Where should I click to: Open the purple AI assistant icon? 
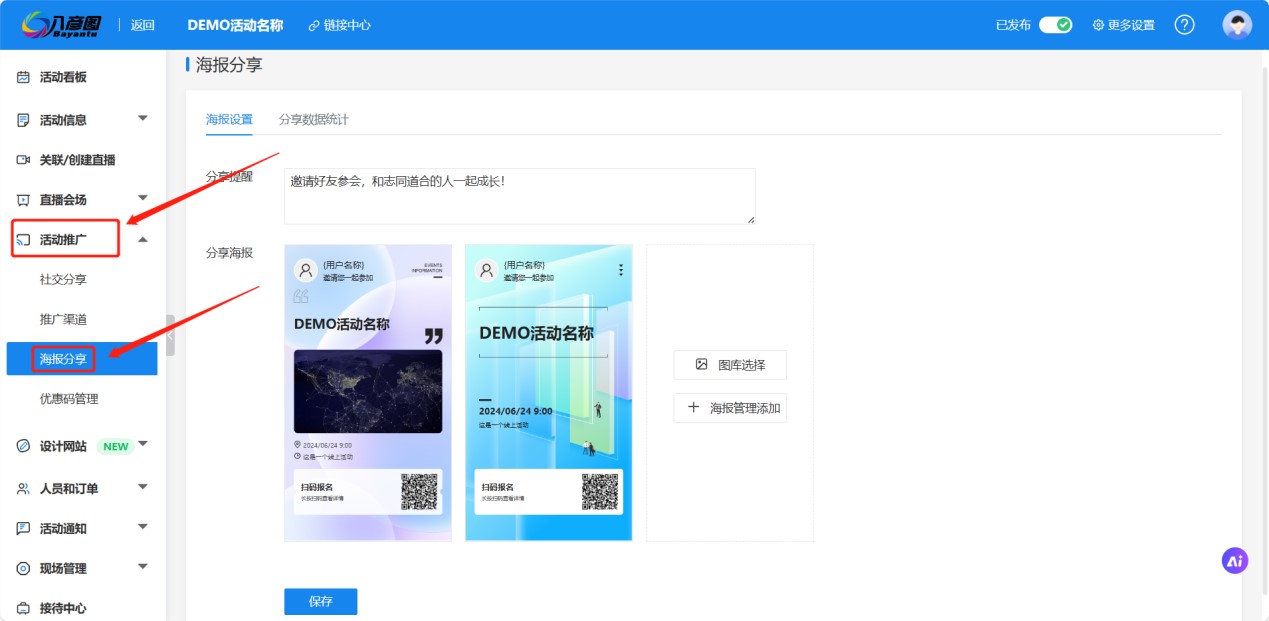tap(1235, 561)
